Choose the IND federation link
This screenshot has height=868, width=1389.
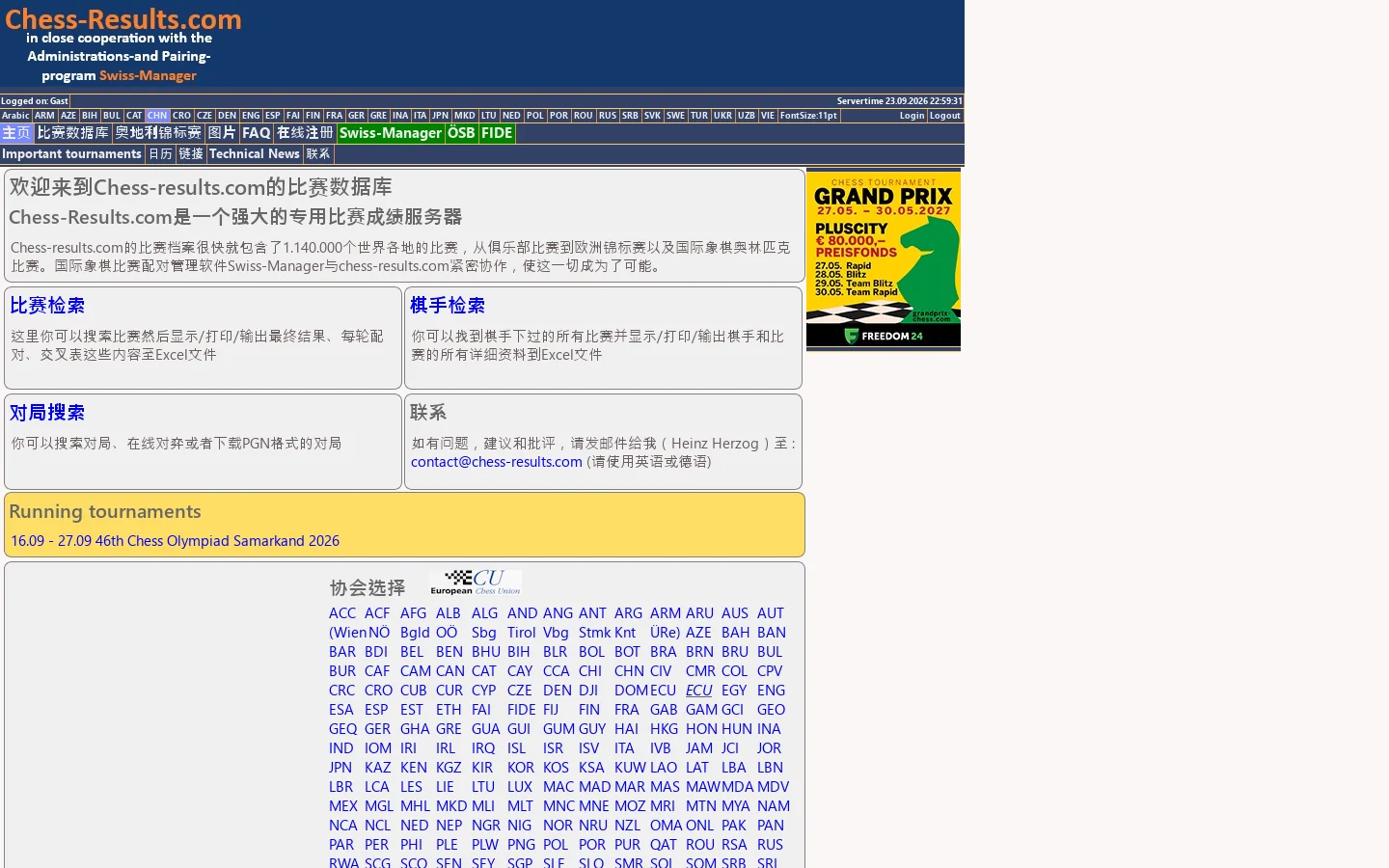[x=341, y=748]
